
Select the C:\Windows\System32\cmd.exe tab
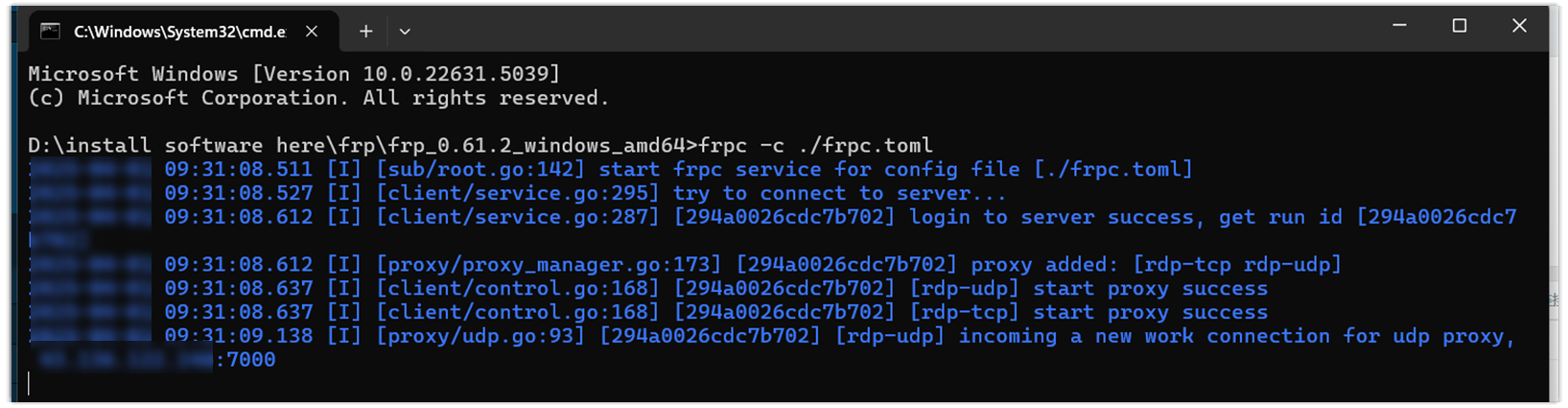pyautogui.click(x=179, y=32)
